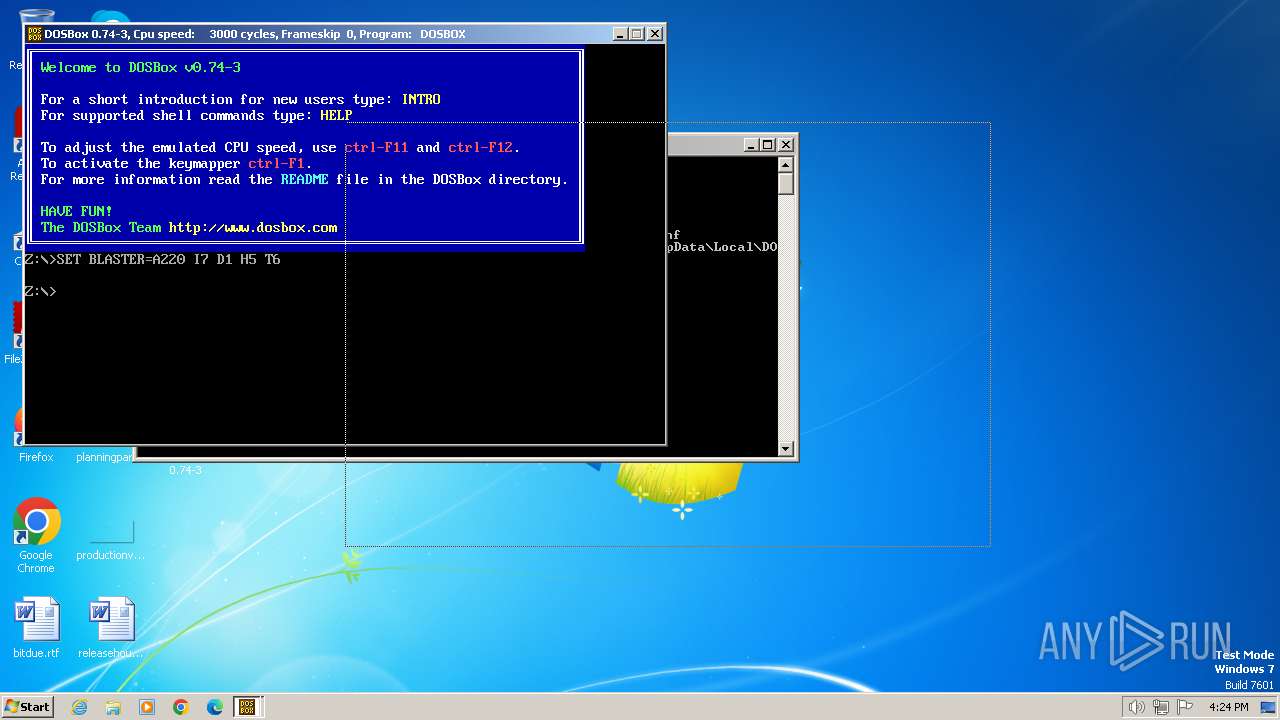Screen dimensions: 1280x720
Task: Maximize the DOSBox status window behind
Action: click(x=767, y=145)
